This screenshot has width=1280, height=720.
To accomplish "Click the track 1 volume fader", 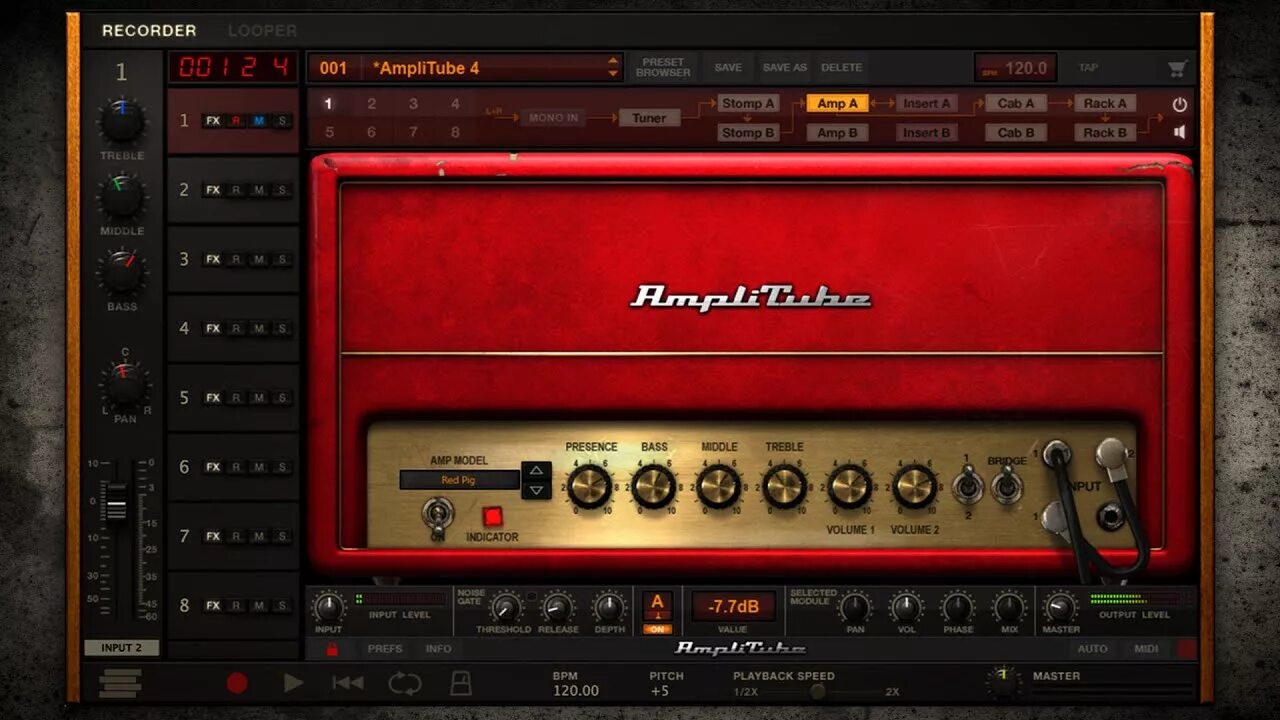I will [x=116, y=502].
